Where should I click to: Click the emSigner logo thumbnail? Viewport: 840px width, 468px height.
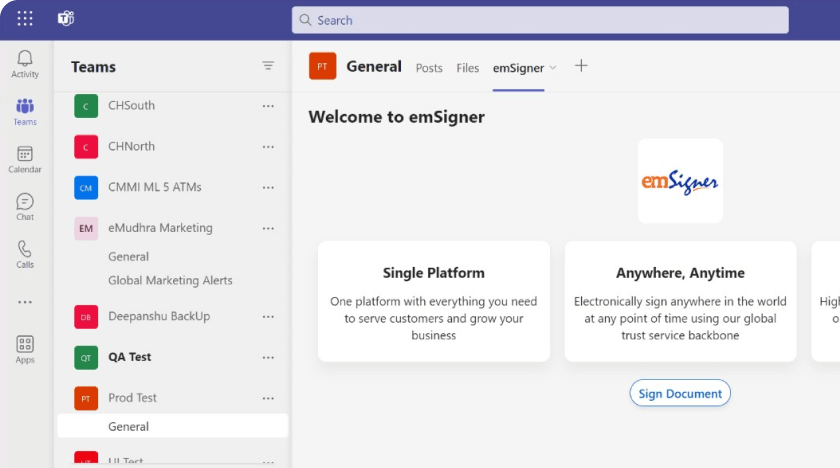(x=680, y=181)
